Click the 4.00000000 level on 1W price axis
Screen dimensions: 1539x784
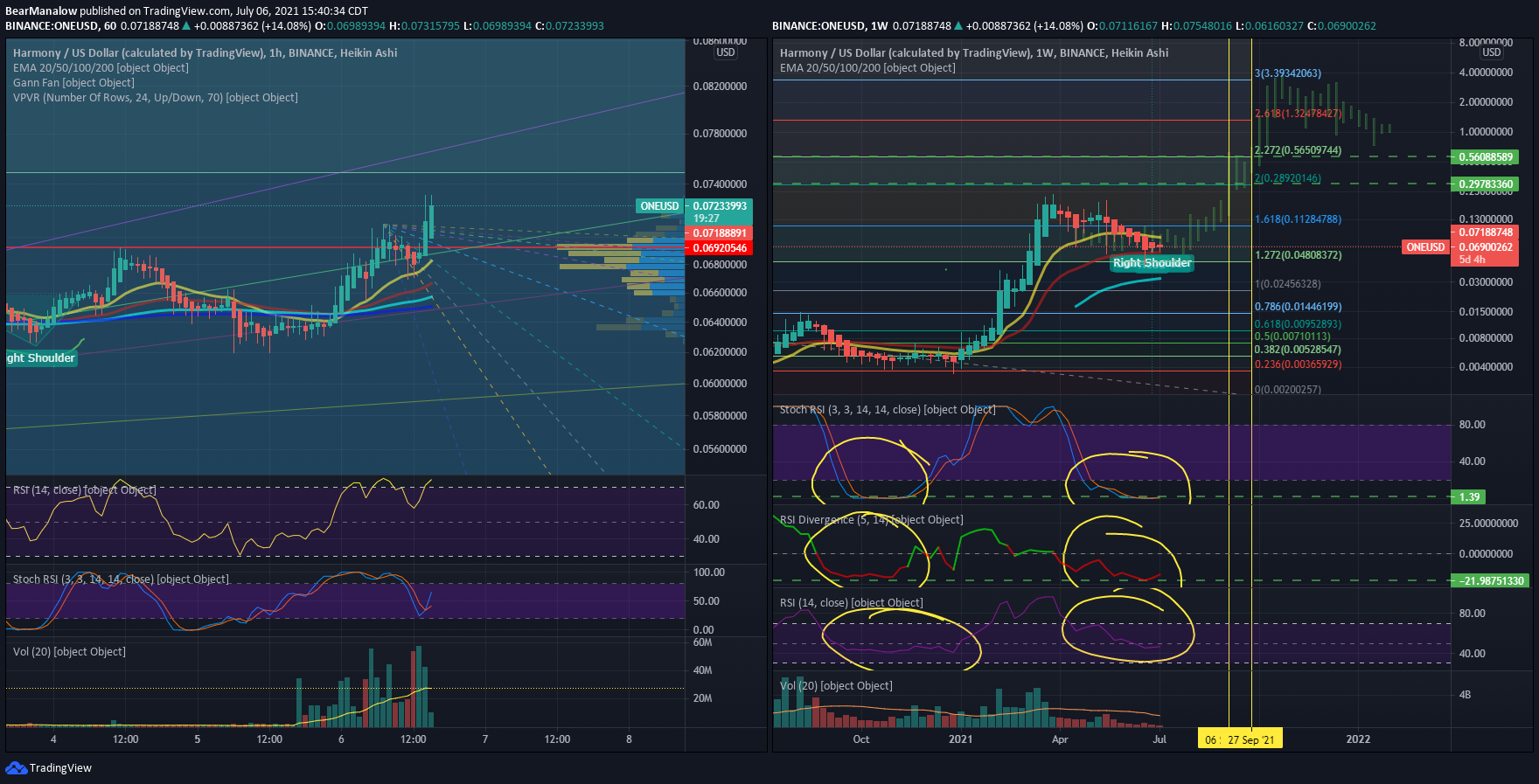1486,73
